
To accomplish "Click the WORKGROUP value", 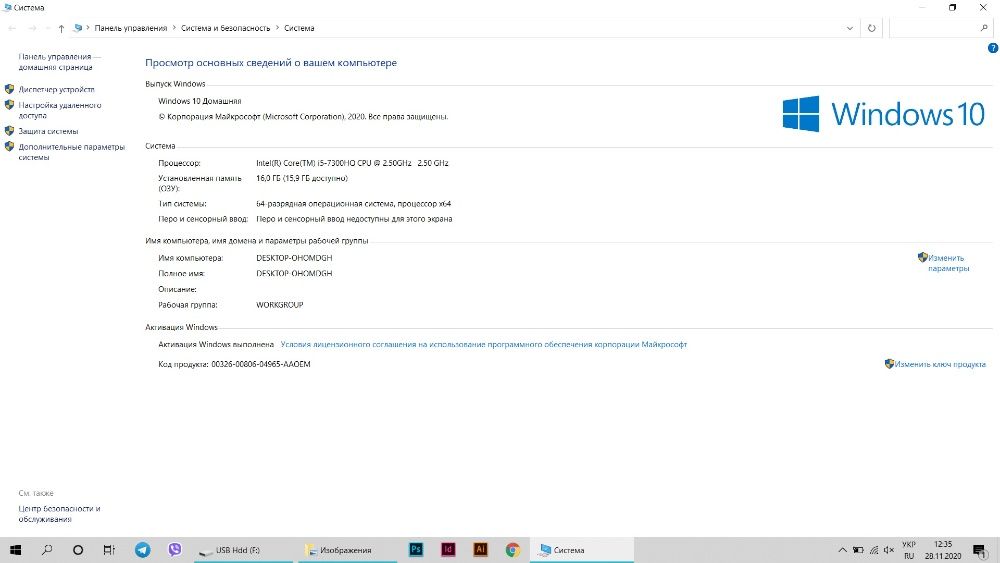I will click(x=279, y=305).
